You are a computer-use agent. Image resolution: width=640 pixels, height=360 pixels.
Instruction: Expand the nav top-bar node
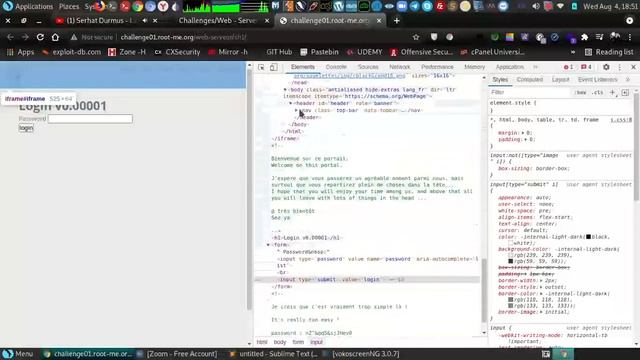pyautogui.click(x=296, y=110)
